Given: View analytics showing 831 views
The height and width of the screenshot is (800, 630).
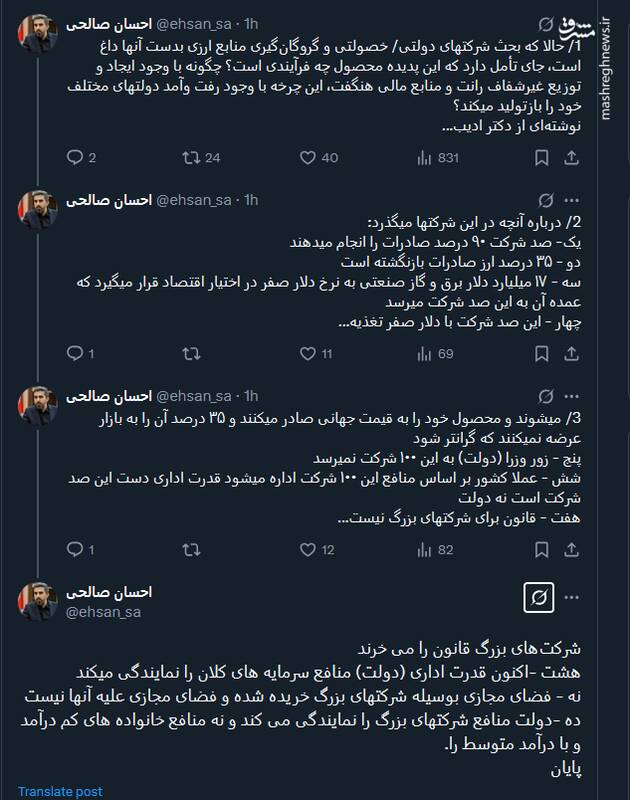Looking at the screenshot, I should [420, 157].
